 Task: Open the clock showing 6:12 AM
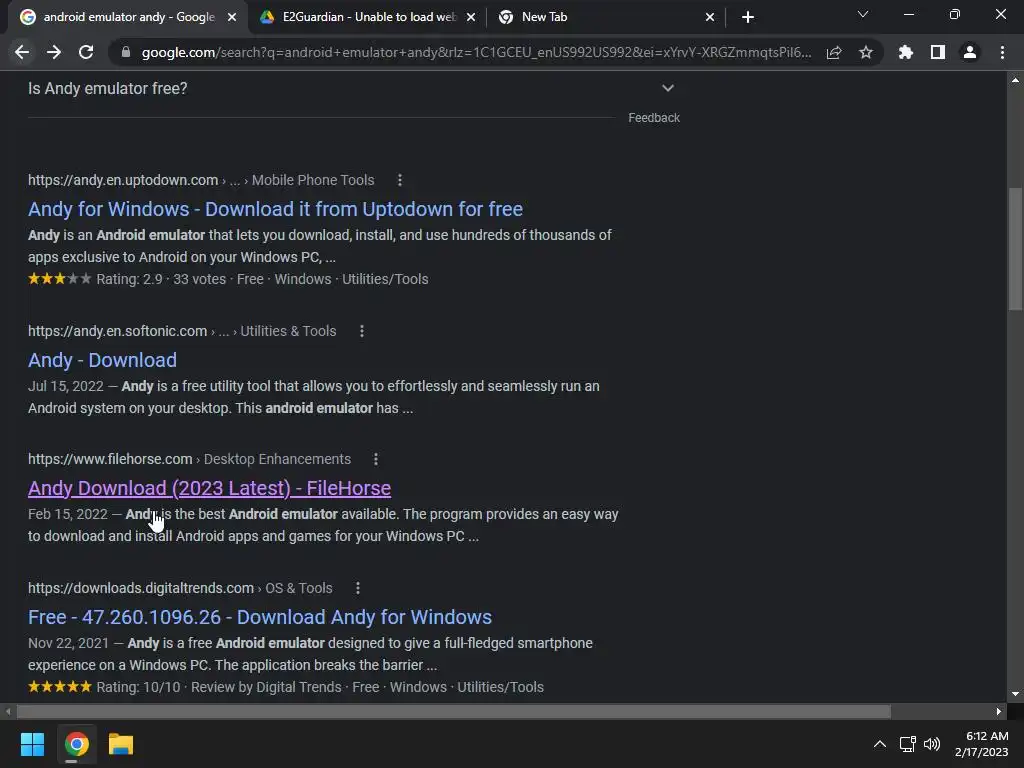[982, 744]
